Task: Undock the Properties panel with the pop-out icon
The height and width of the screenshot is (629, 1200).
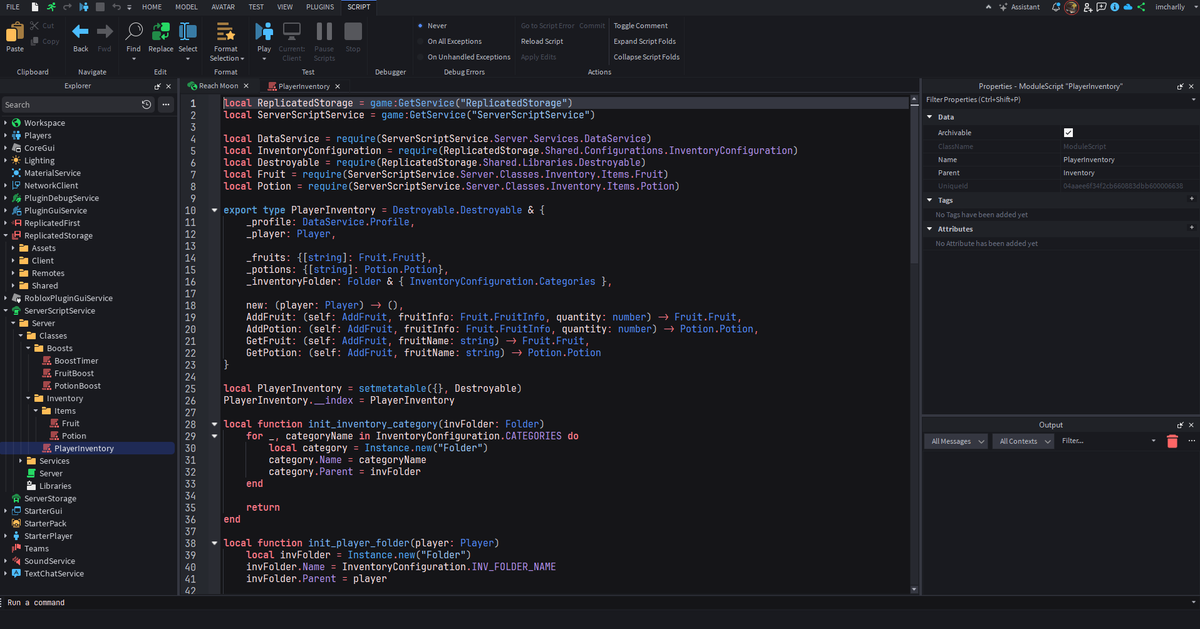Action: (1181, 86)
